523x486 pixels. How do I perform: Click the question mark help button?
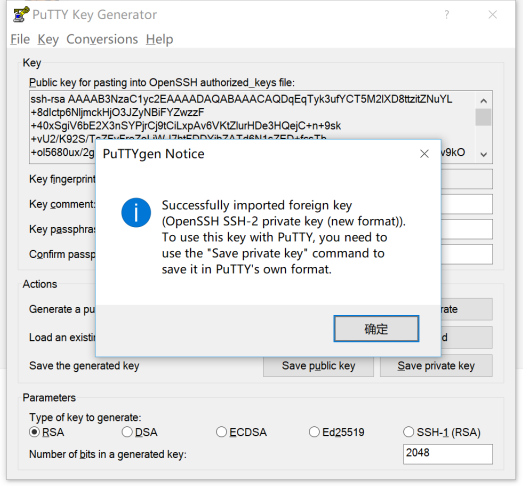tap(447, 14)
